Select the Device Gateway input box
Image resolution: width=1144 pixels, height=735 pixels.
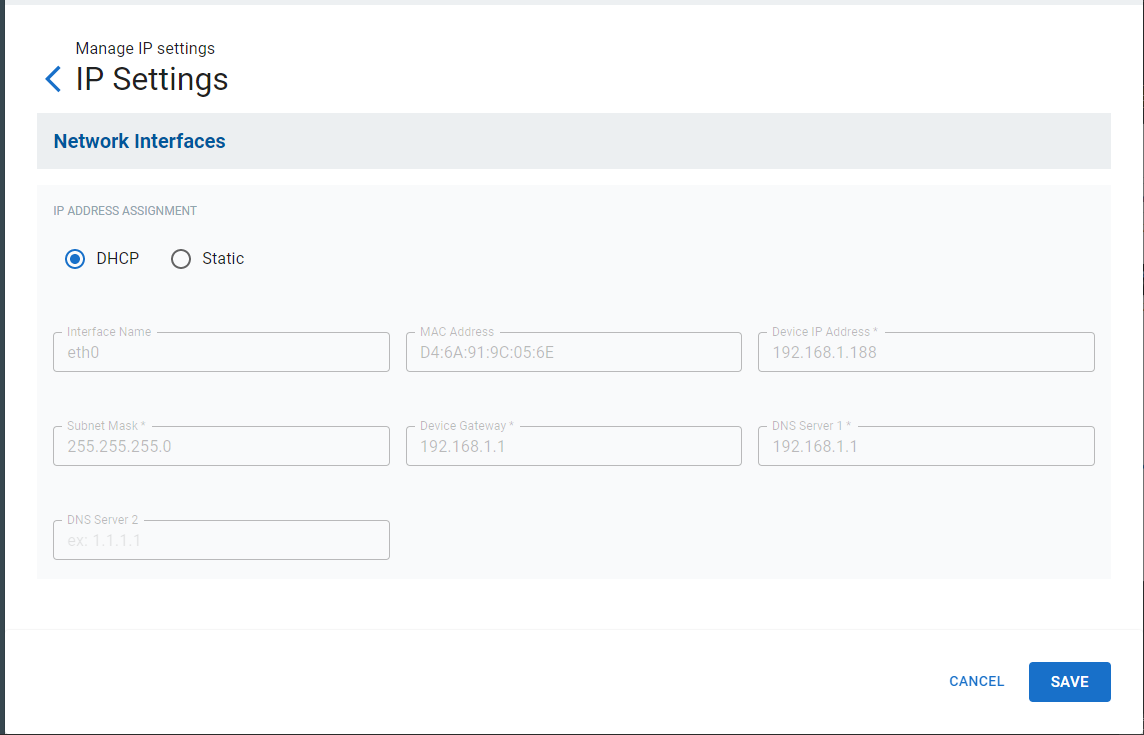tap(573, 447)
